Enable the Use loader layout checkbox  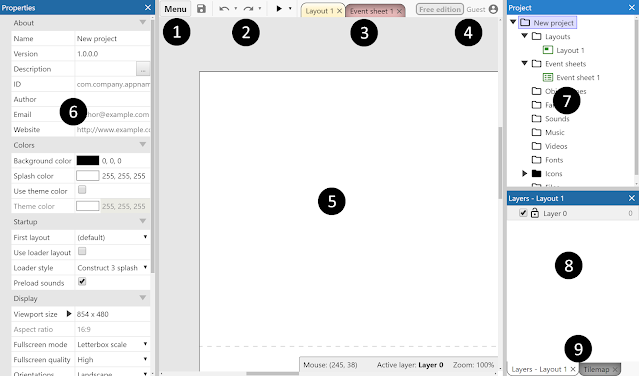(x=82, y=251)
